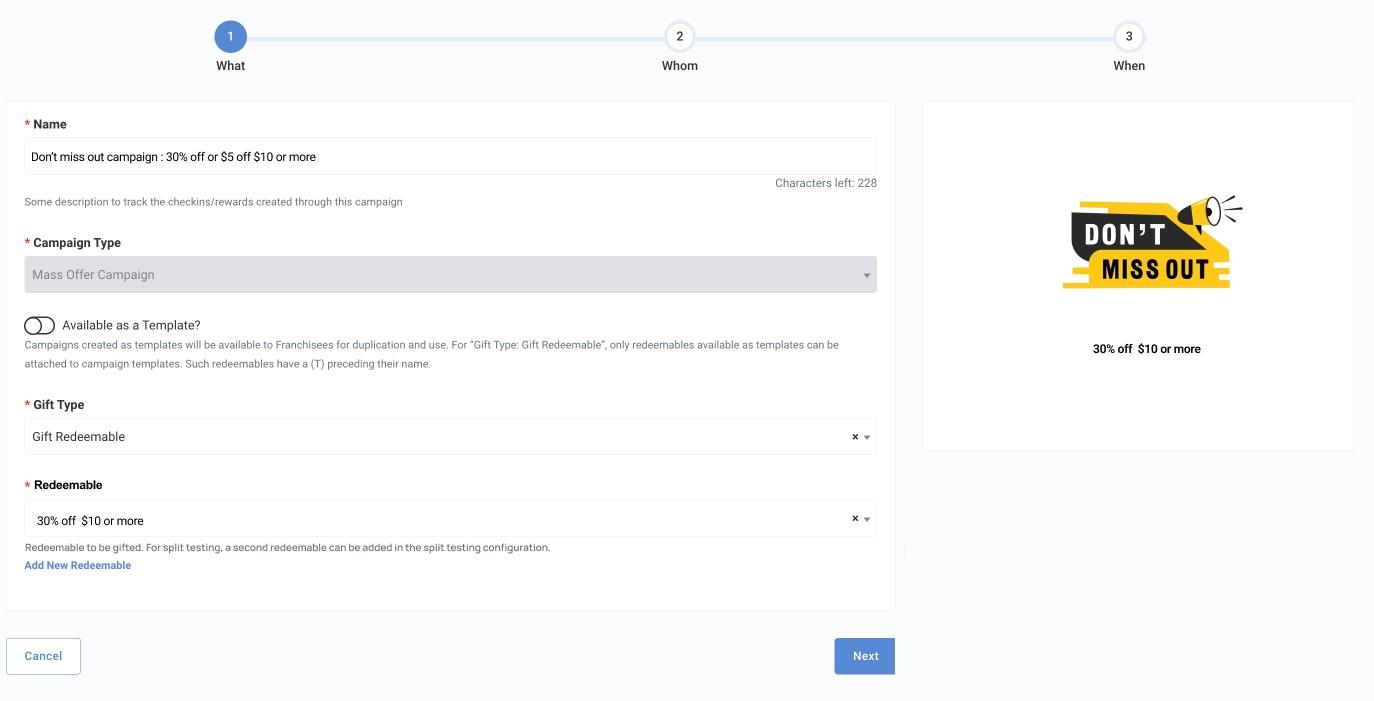Select the What step label
Screen dimensions: 1374x701
pos(230,66)
